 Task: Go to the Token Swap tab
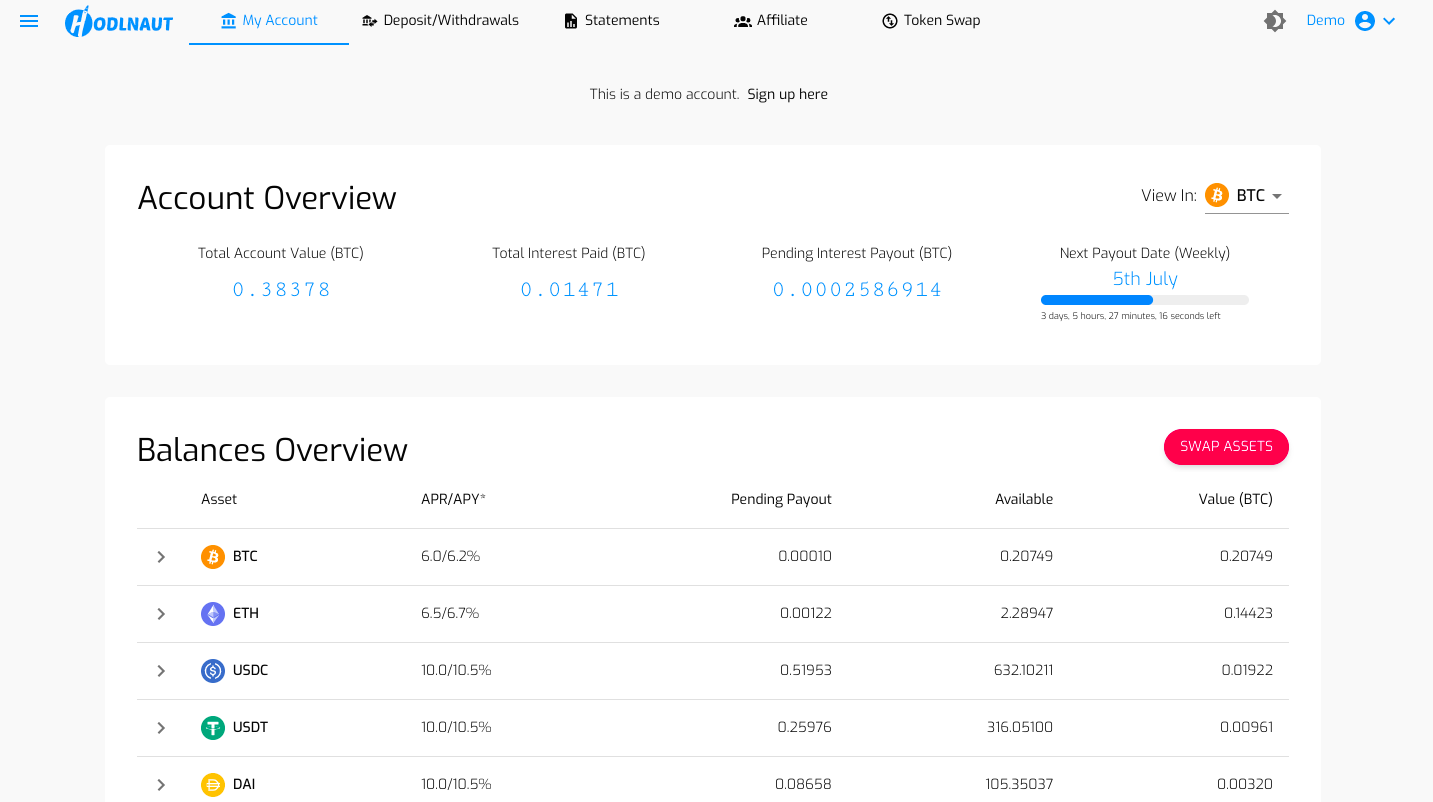(931, 21)
